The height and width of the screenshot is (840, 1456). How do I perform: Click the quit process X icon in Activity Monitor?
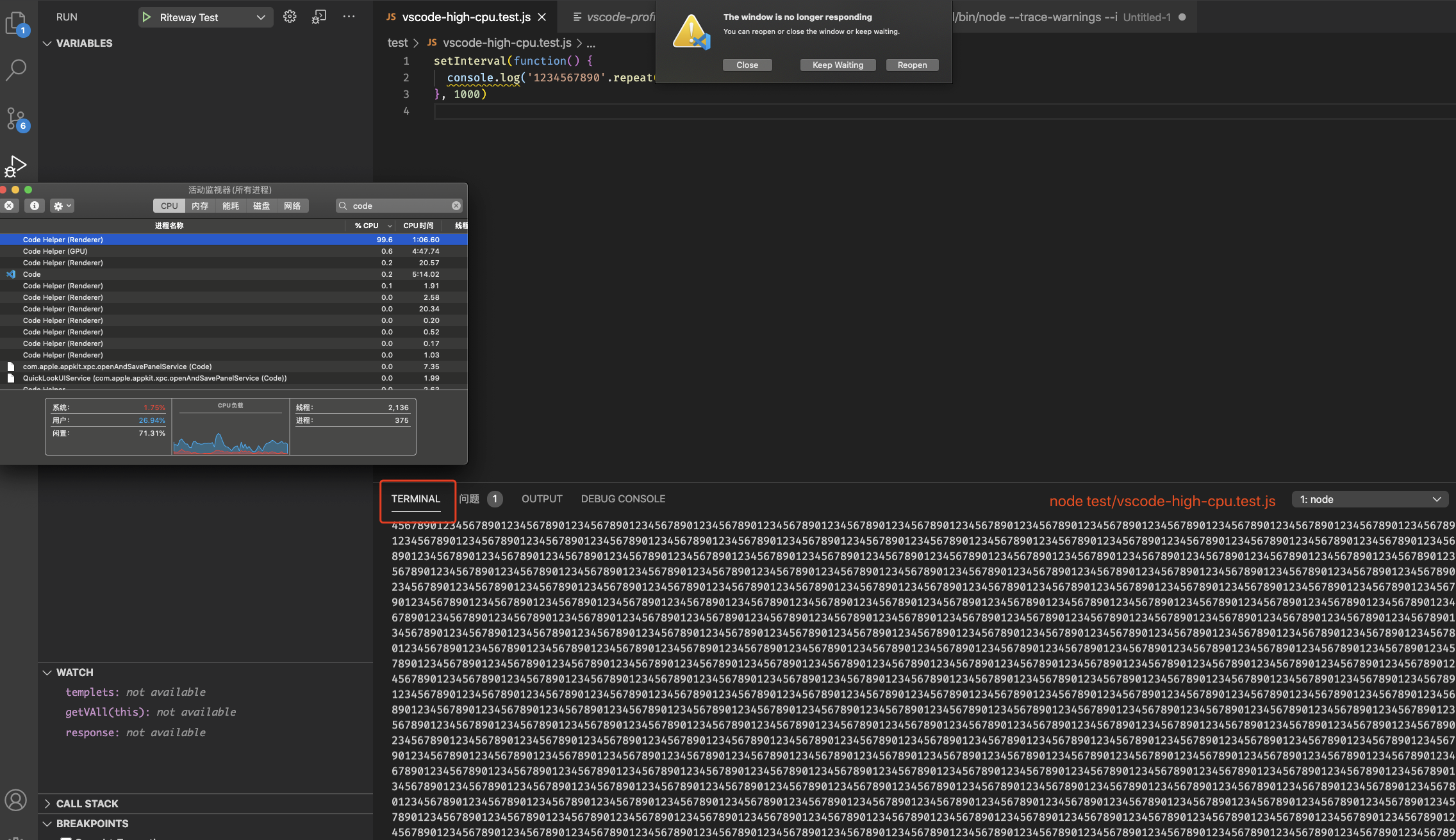10,206
